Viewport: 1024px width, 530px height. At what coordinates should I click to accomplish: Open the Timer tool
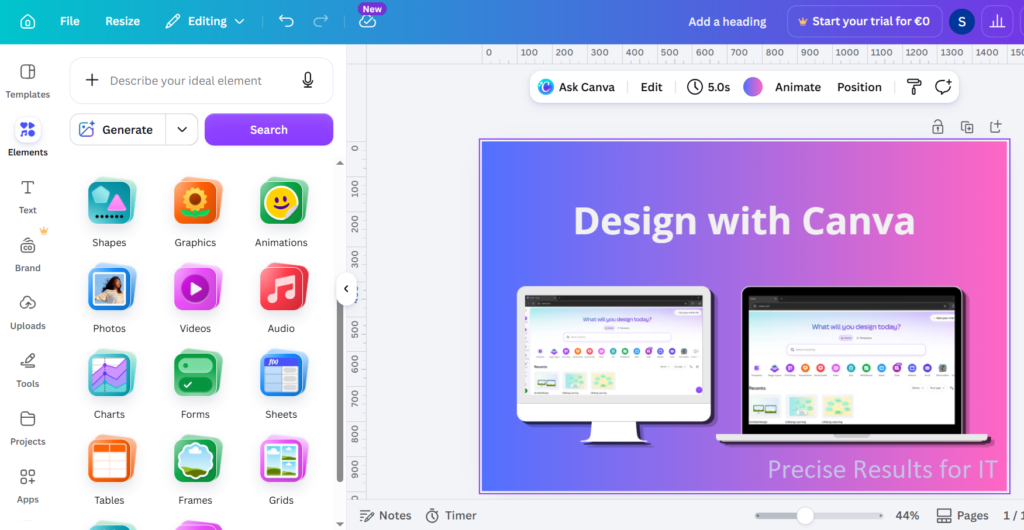pos(451,516)
